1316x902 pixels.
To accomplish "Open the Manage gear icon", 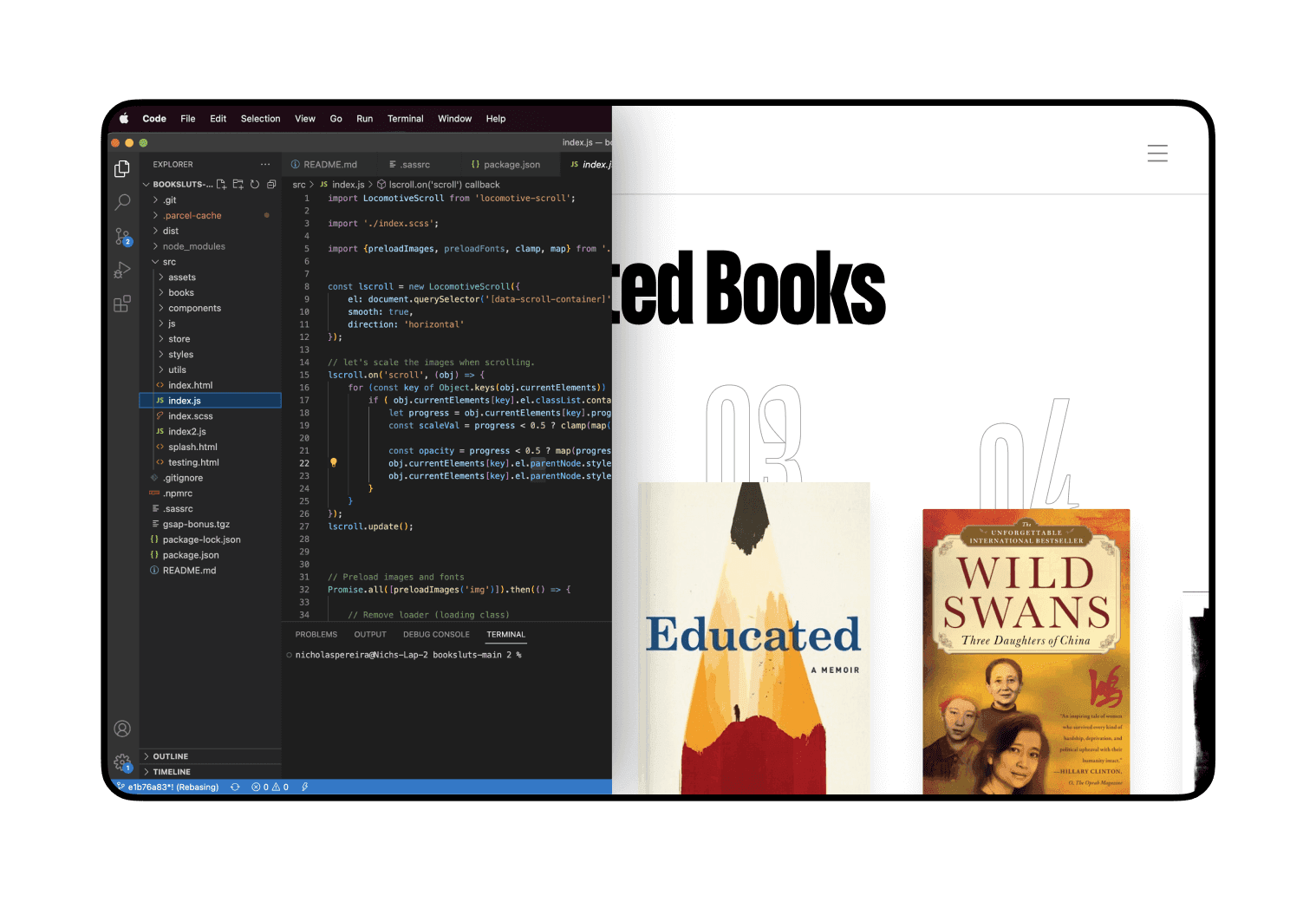I will 122,762.
